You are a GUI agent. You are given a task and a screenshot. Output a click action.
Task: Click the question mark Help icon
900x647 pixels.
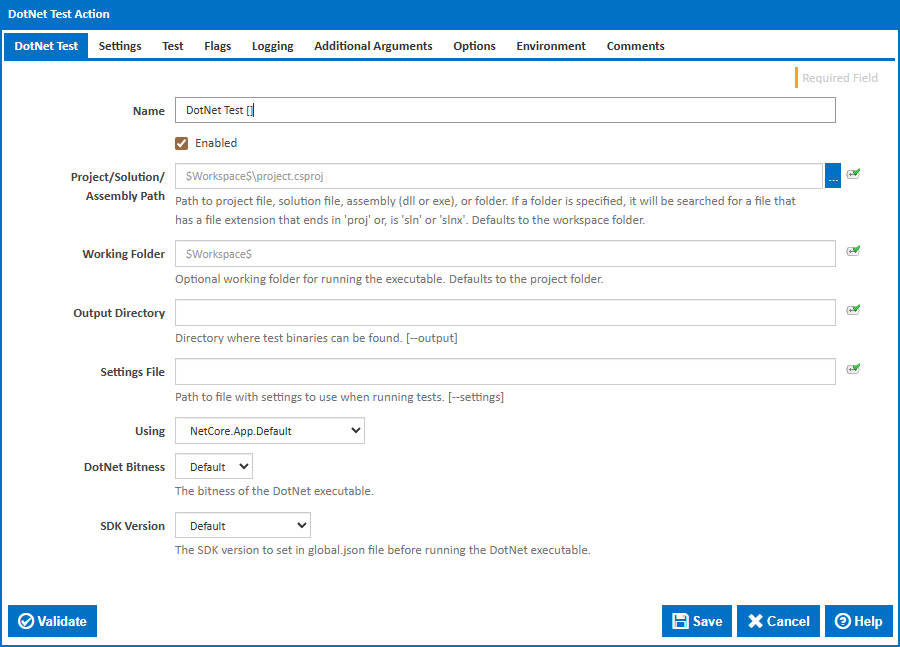point(845,621)
